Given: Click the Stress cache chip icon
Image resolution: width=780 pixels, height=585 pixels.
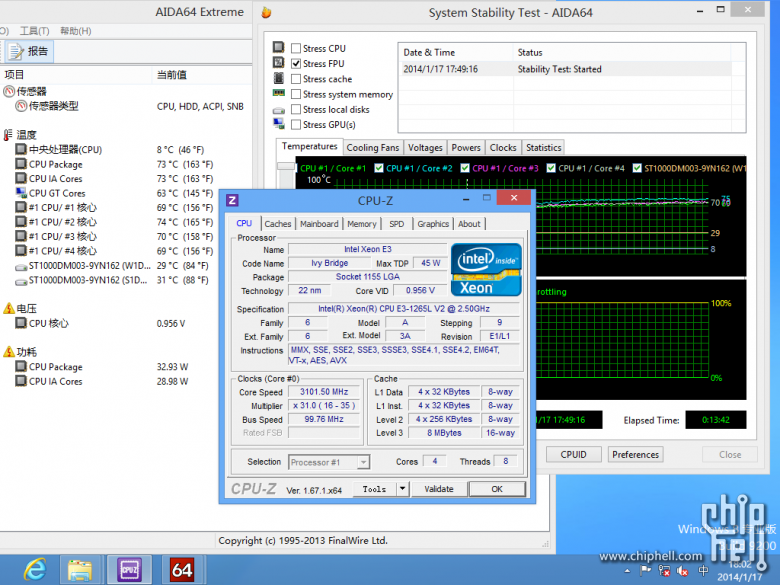Looking at the screenshot, I should pos(279,78).
